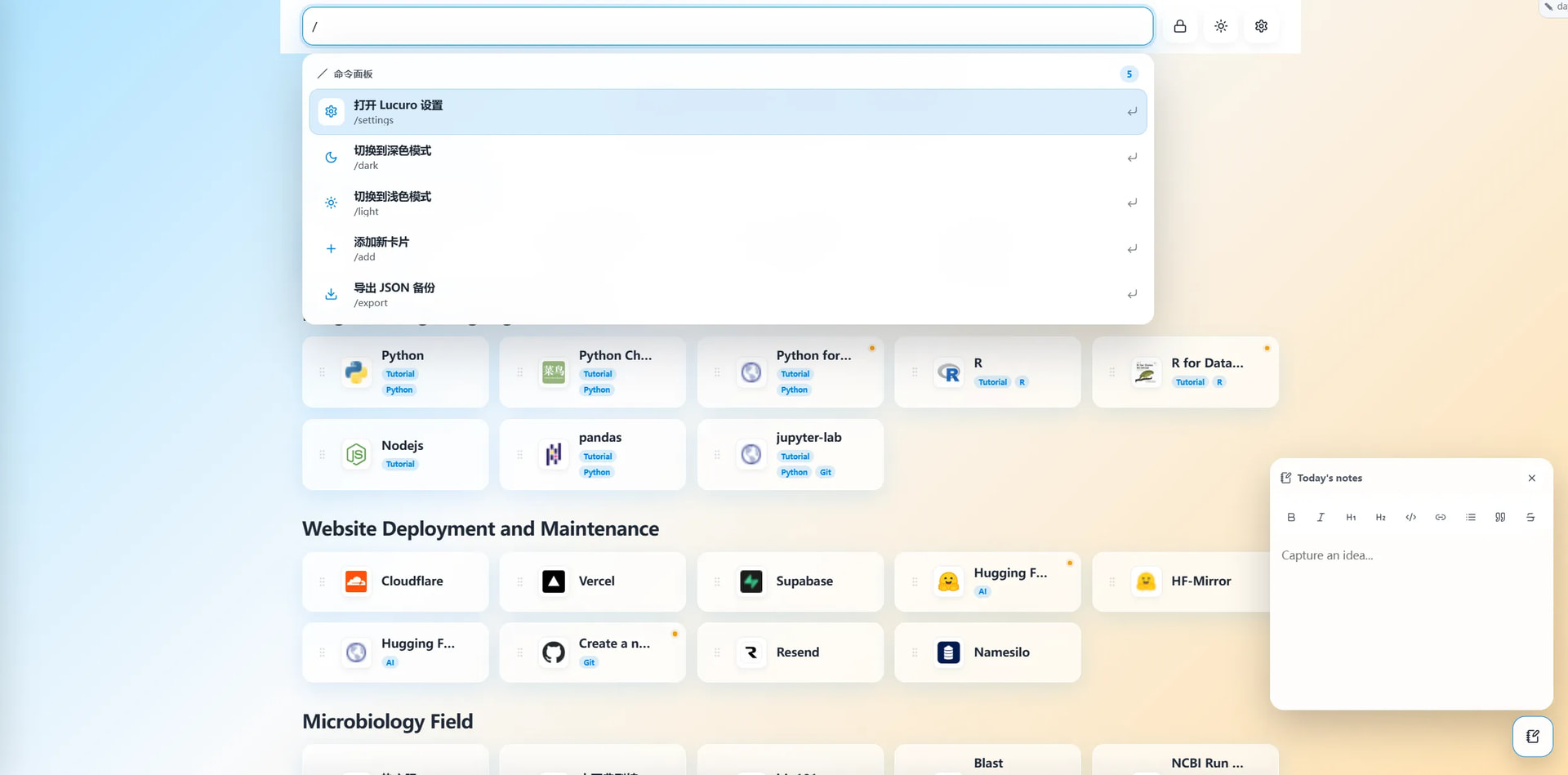Click the Git tag on the jupyter-lab card

point(826,472)
